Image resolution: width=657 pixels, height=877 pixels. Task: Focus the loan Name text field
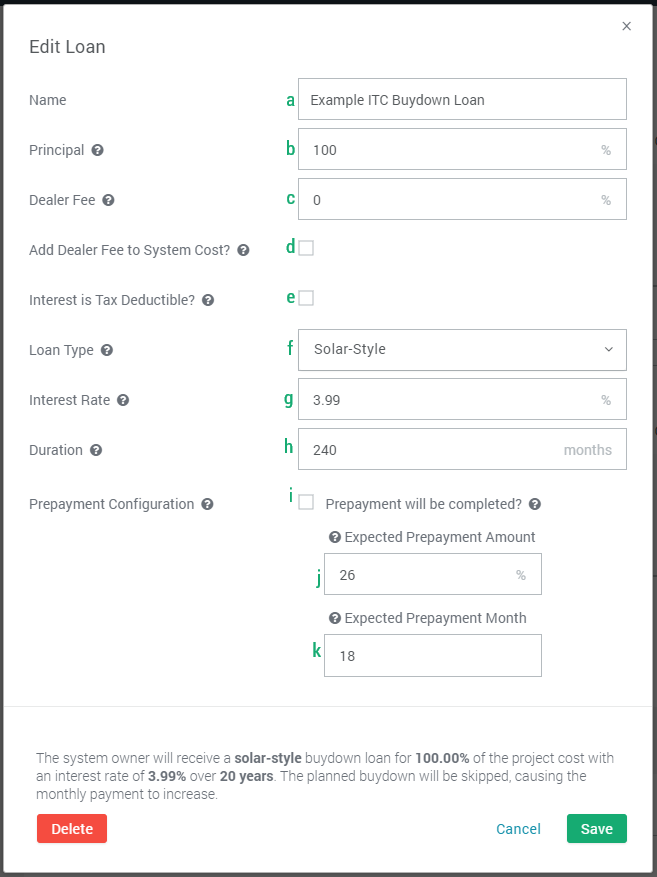[462, 100]
